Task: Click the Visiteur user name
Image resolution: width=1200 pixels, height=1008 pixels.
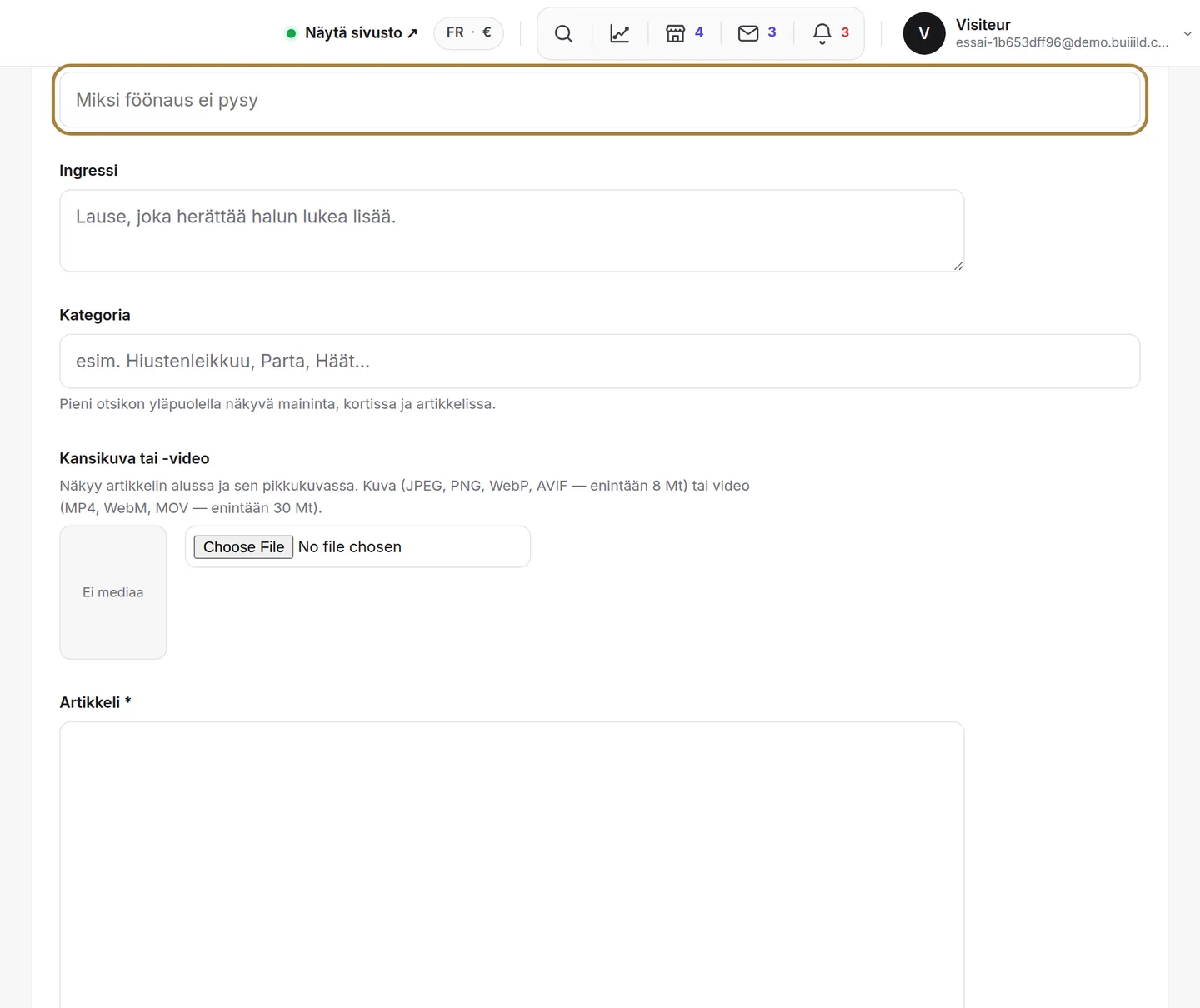Action: tap(983, 25)
